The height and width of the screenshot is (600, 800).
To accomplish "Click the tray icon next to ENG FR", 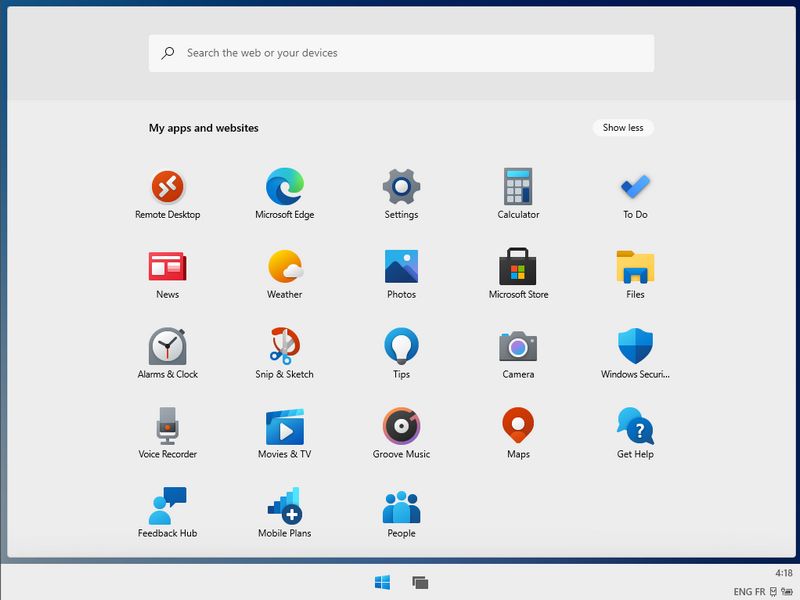I will click(x=773, y=591).
